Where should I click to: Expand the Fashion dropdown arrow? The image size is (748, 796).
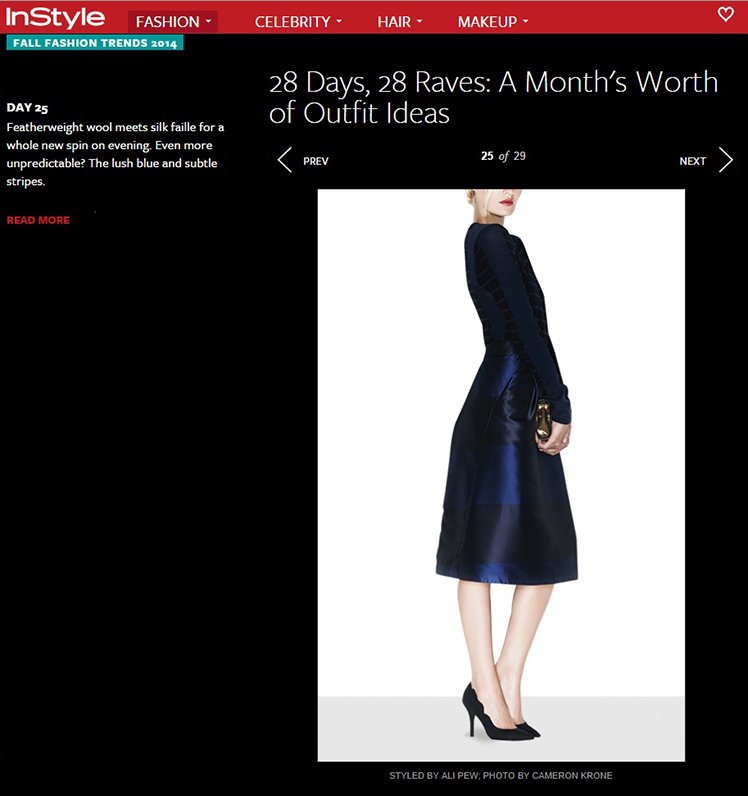click(x=208, y=21)
